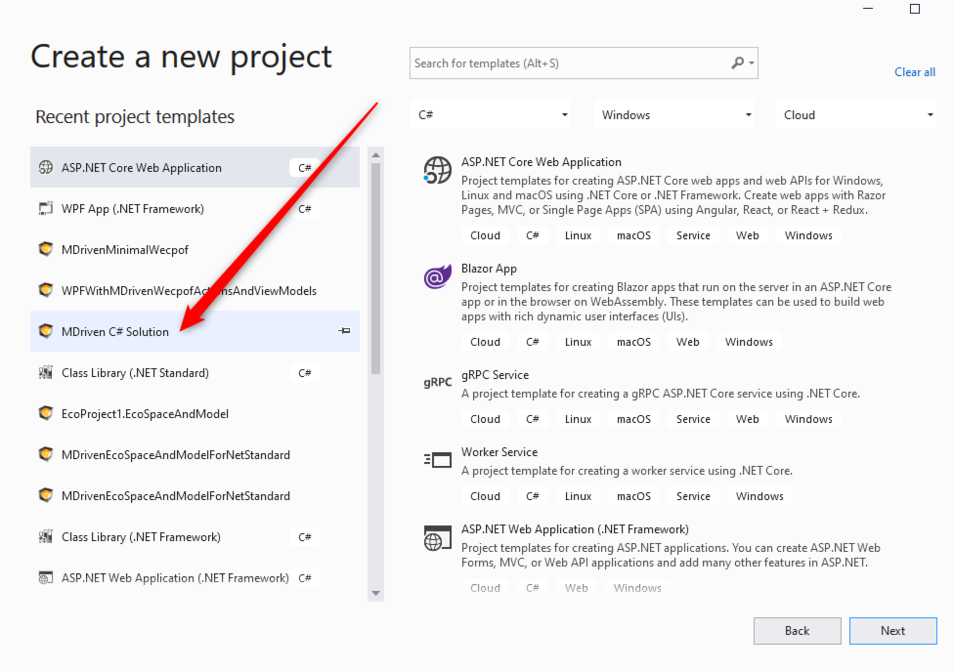
Task: Select Class Library (.NET Standard) template
Action: pos(195,372)
